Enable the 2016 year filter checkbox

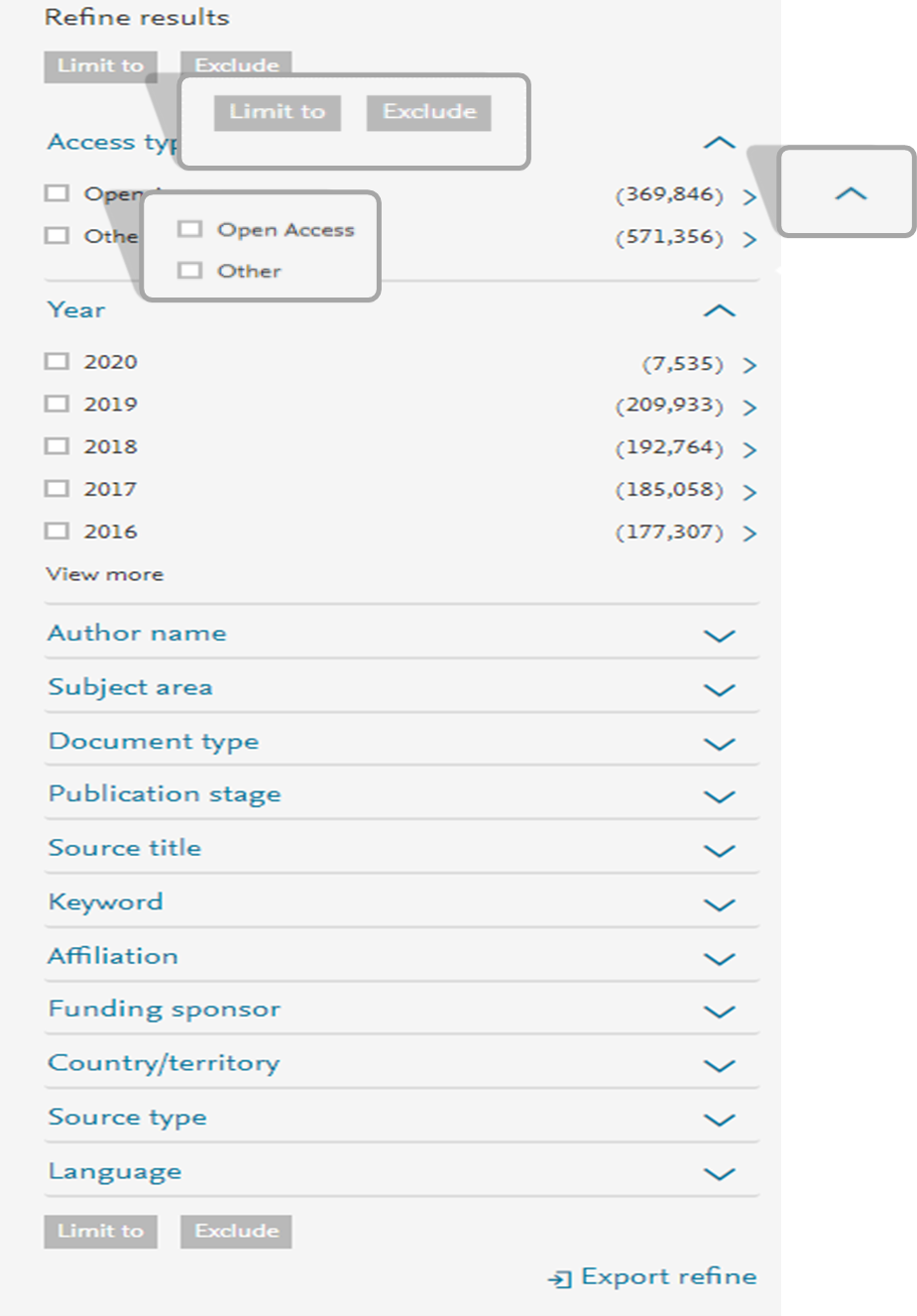(x=57, y=531)
